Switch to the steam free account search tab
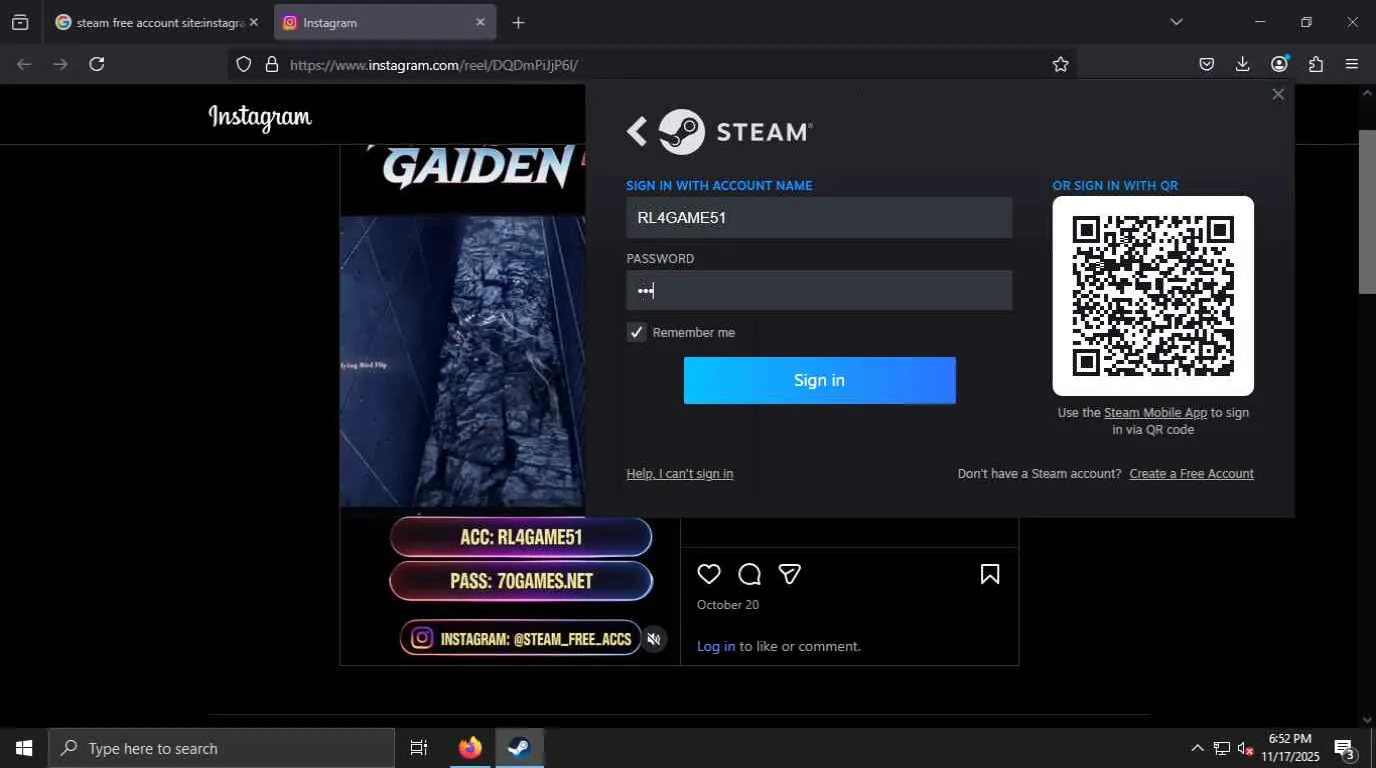Image resolution: width=1376 pixels, height=768 pixels. point(150,22)
